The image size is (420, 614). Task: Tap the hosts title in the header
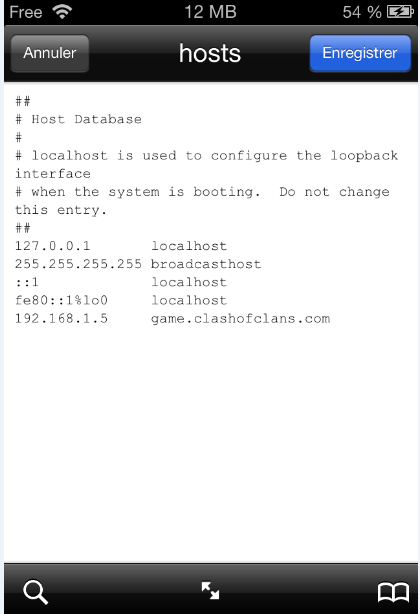210,53
